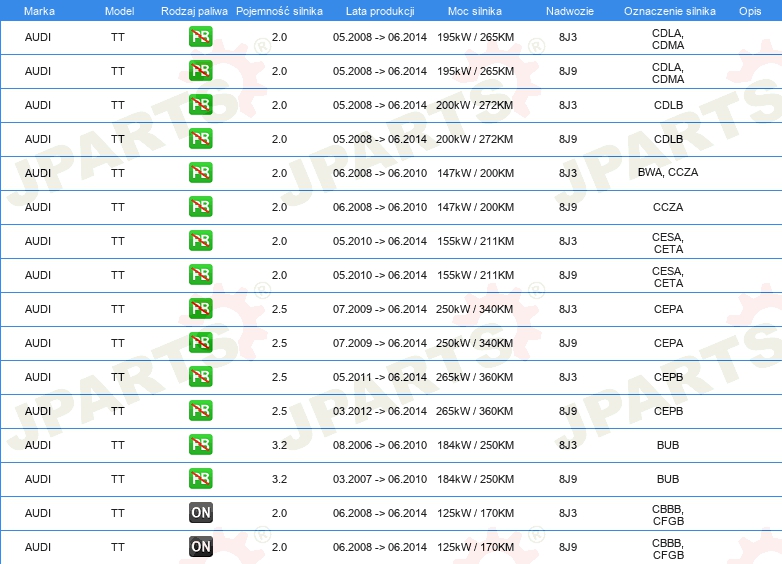Select 'CDLA, CDMA' in the 8J3 row

(668, 39)
